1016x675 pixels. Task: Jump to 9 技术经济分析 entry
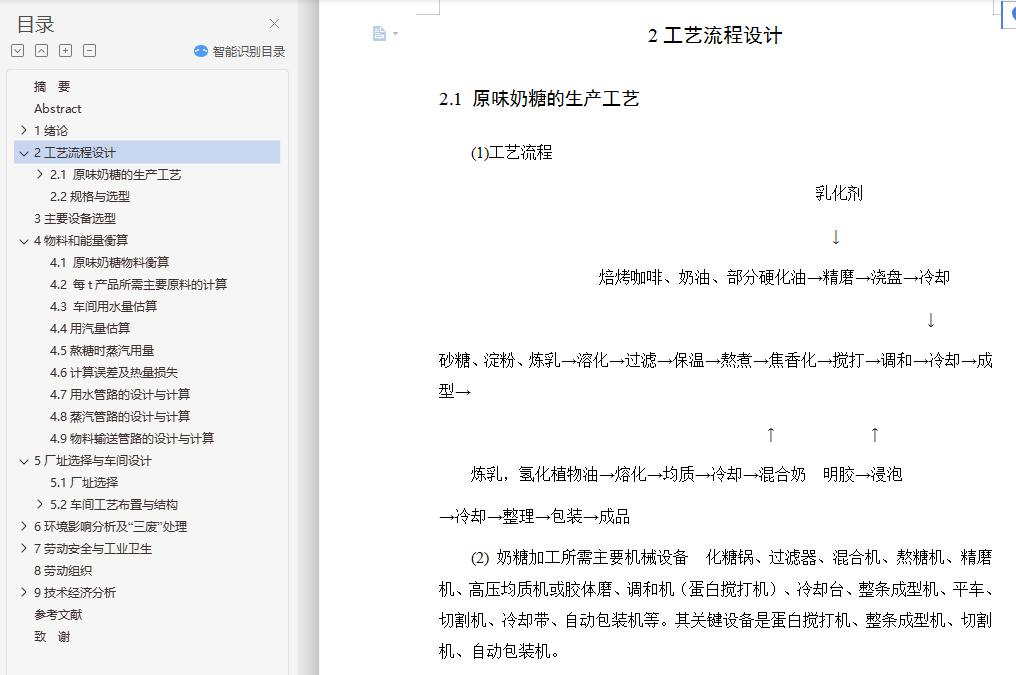click(x=75, y=593)
